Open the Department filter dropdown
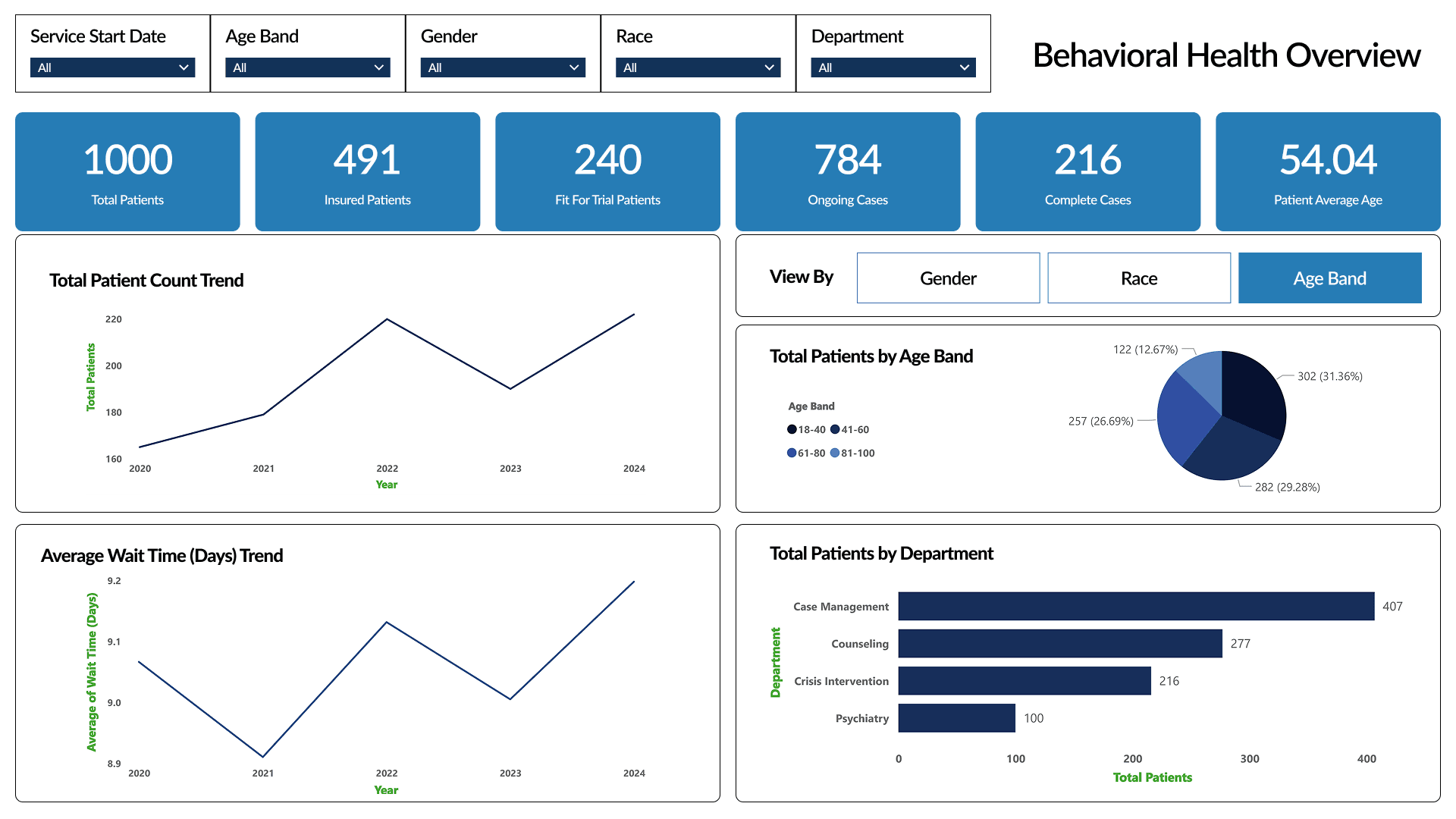Screen dimensions: 1456x819 point(893,67)
